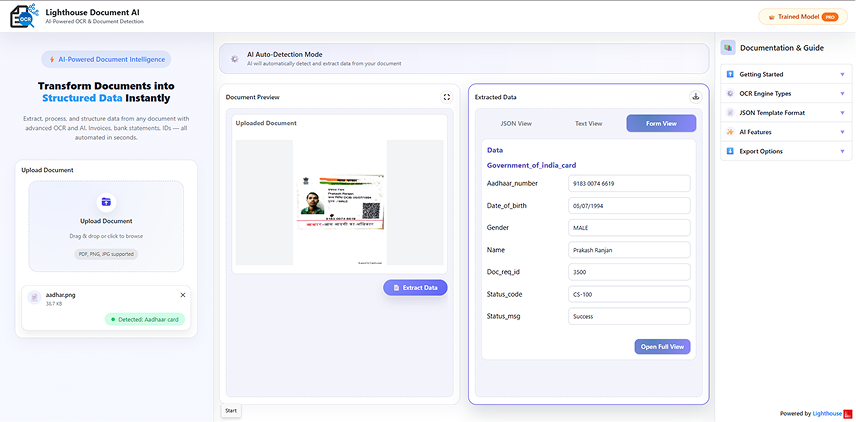Click the Status_code input field
The width and height of the screenshot is (856, 422).
click(x=629, y=294)
